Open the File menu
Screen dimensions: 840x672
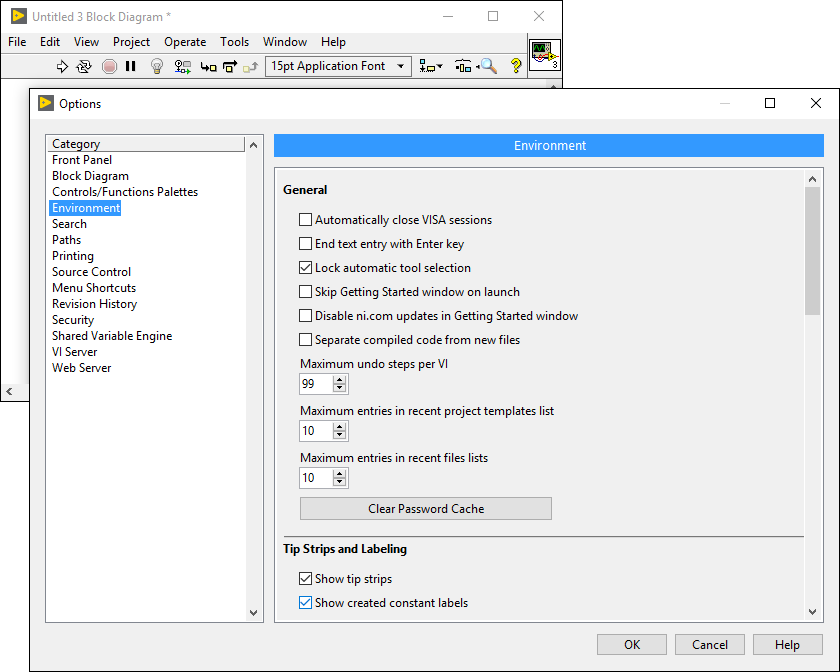point(17,42)
